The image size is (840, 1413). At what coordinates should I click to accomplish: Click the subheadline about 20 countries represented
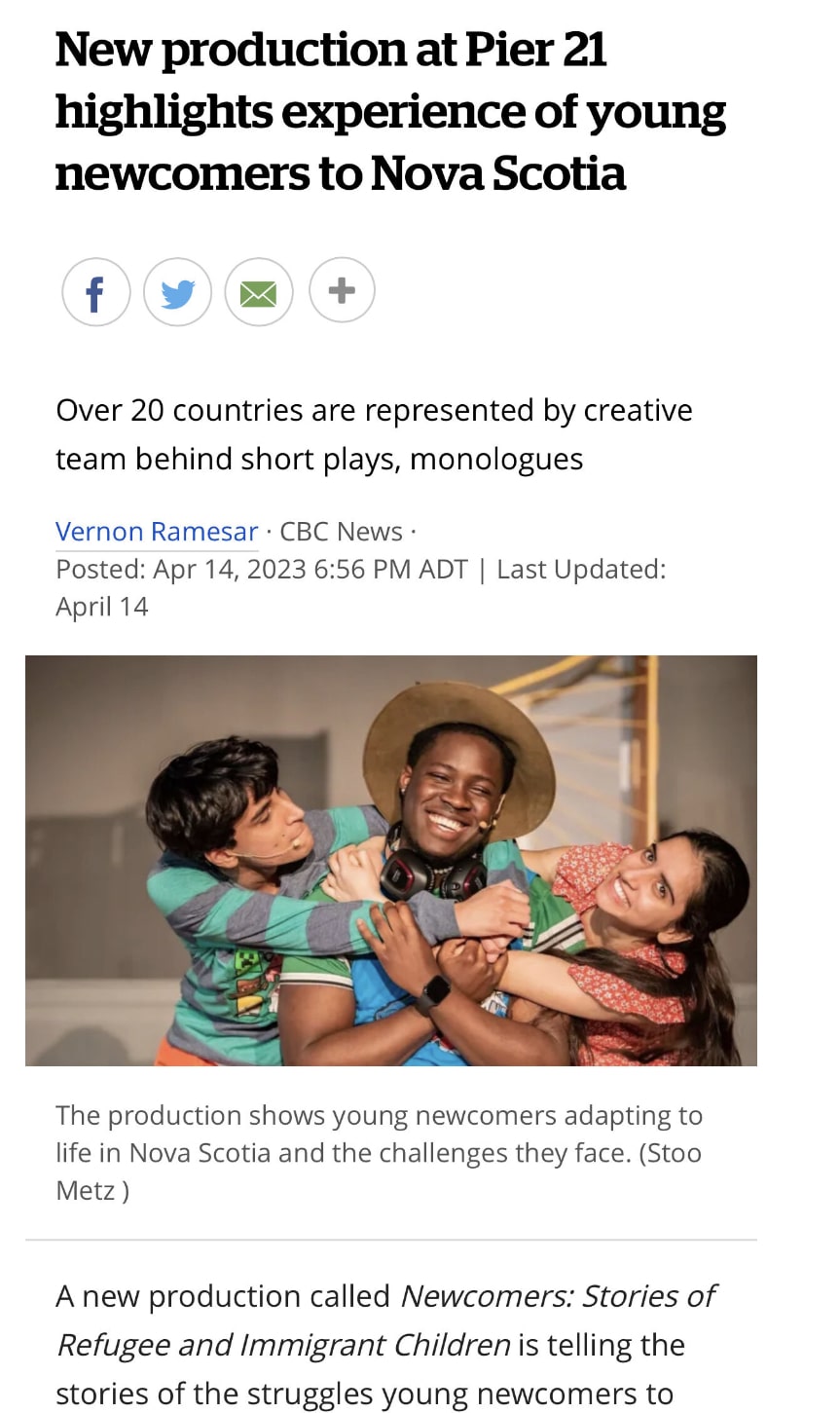click(x=374, y=434)
